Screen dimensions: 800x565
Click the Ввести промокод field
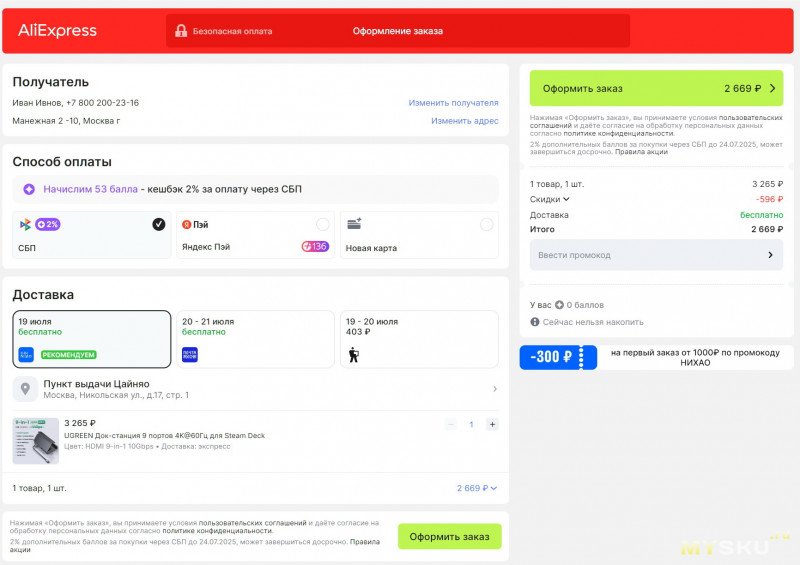(x=656, y=255)
